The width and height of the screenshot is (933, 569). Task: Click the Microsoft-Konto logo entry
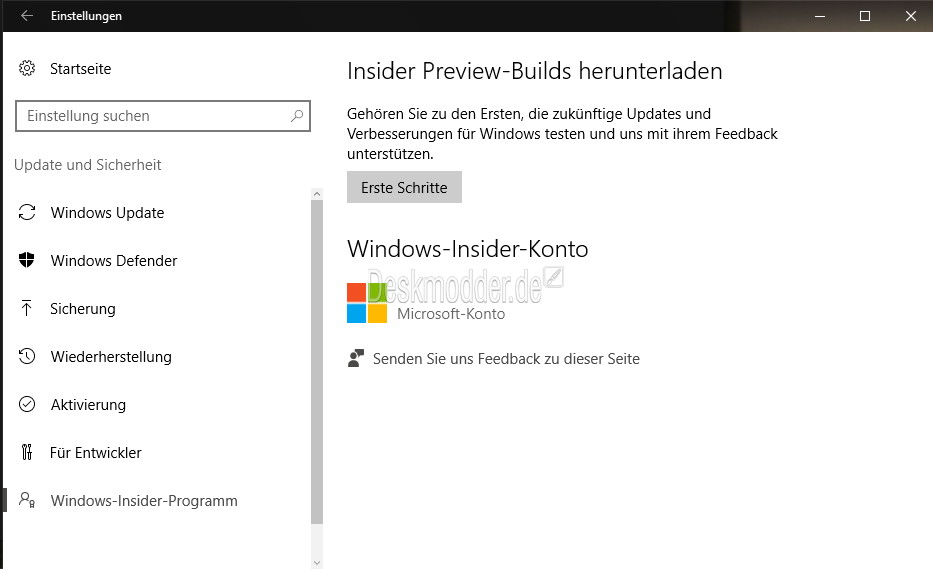426,303
